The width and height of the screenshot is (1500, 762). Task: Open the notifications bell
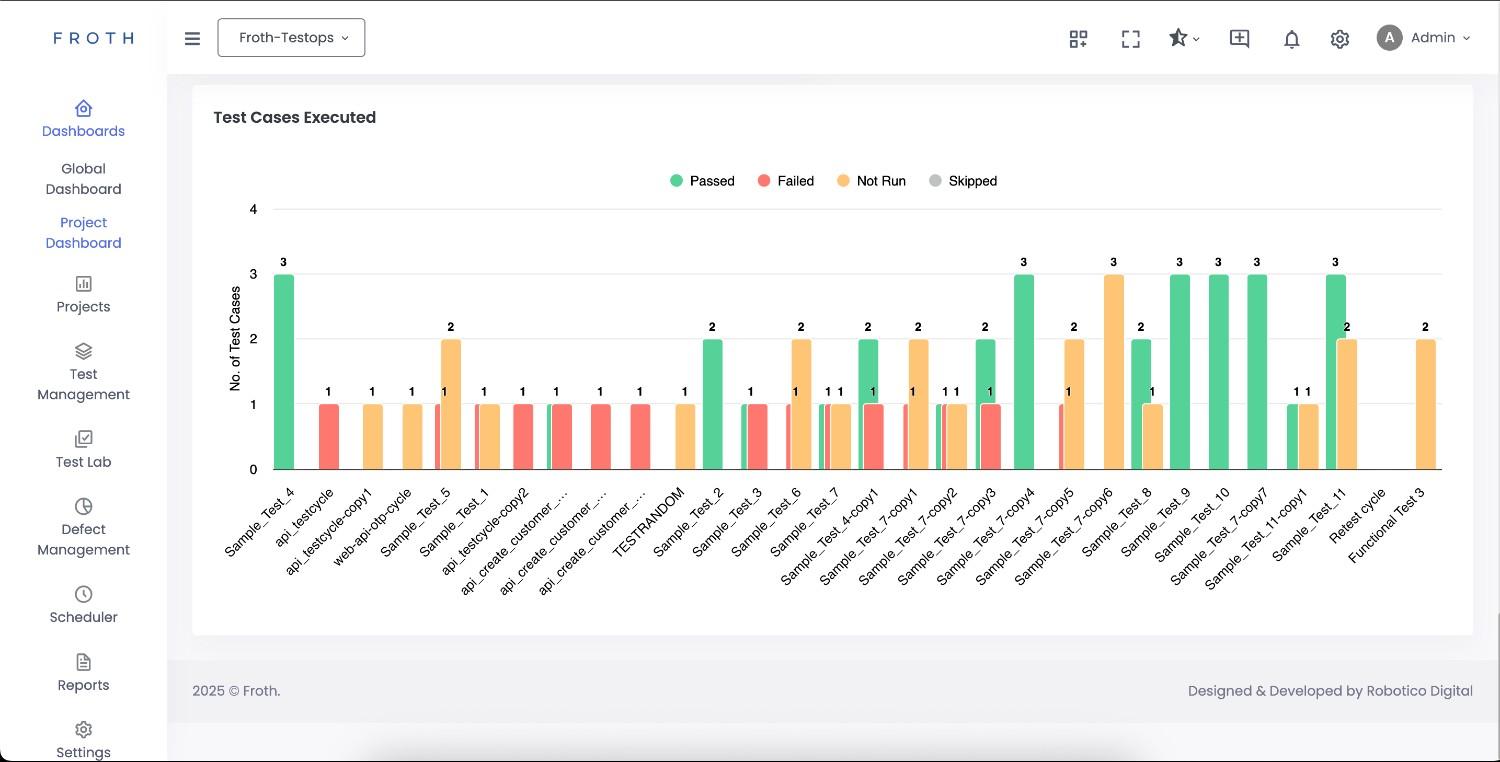1291,38
